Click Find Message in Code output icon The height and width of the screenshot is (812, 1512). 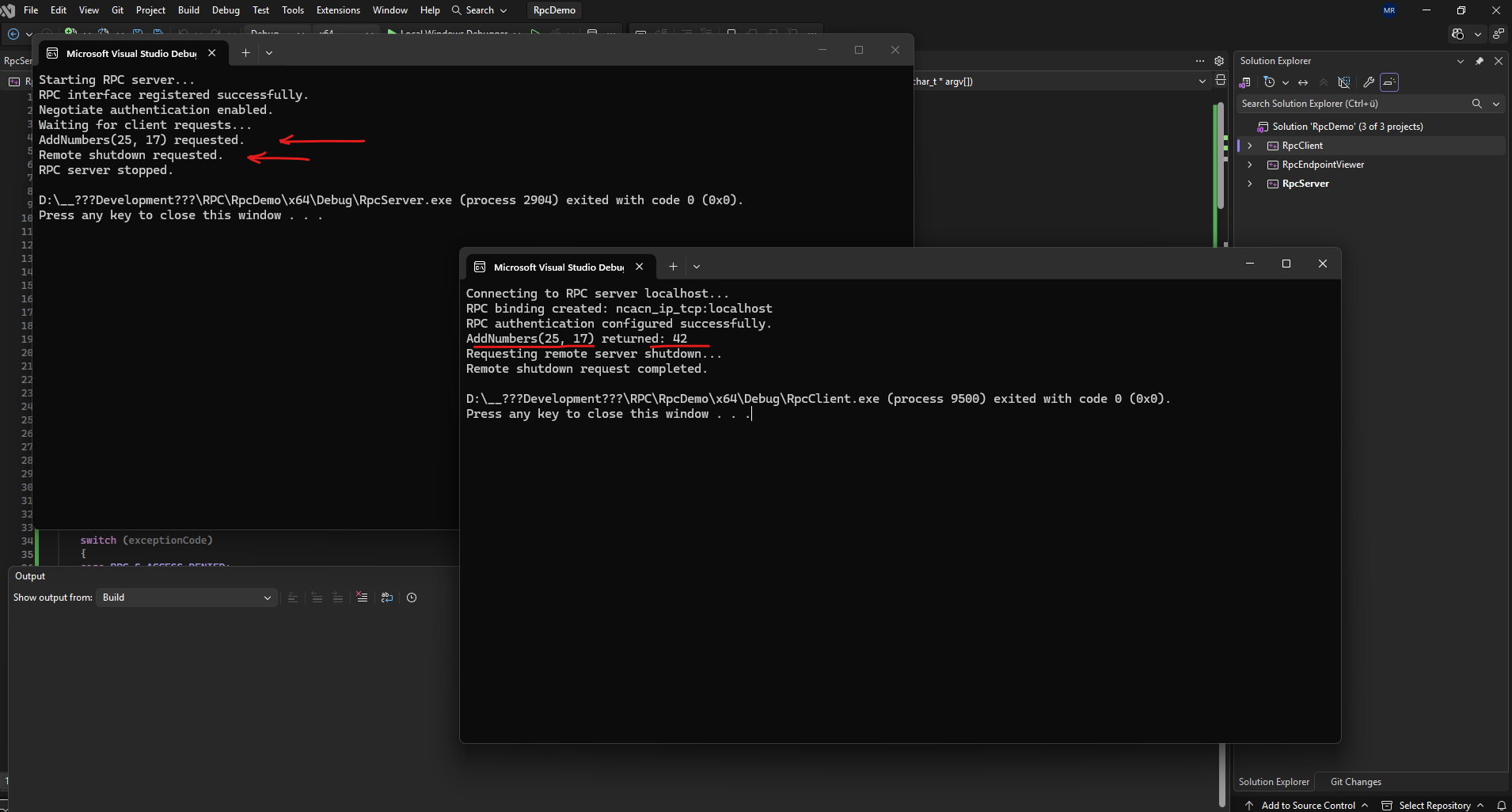293,598
